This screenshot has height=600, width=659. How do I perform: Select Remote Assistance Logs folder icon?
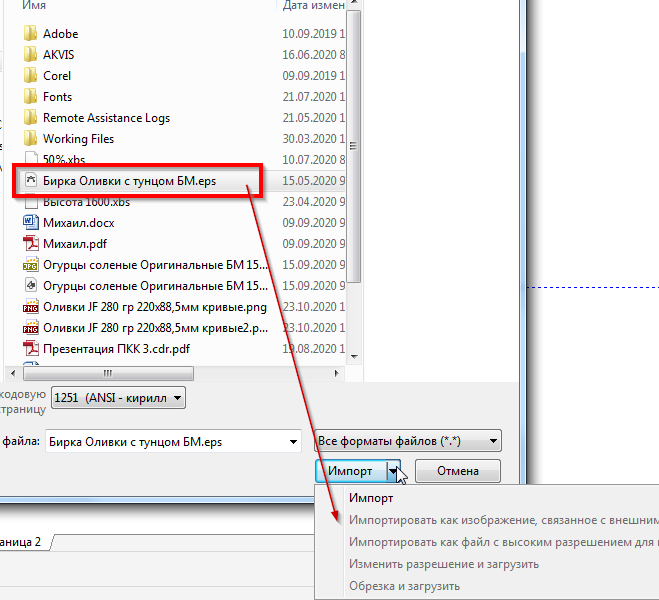(30, 117)
